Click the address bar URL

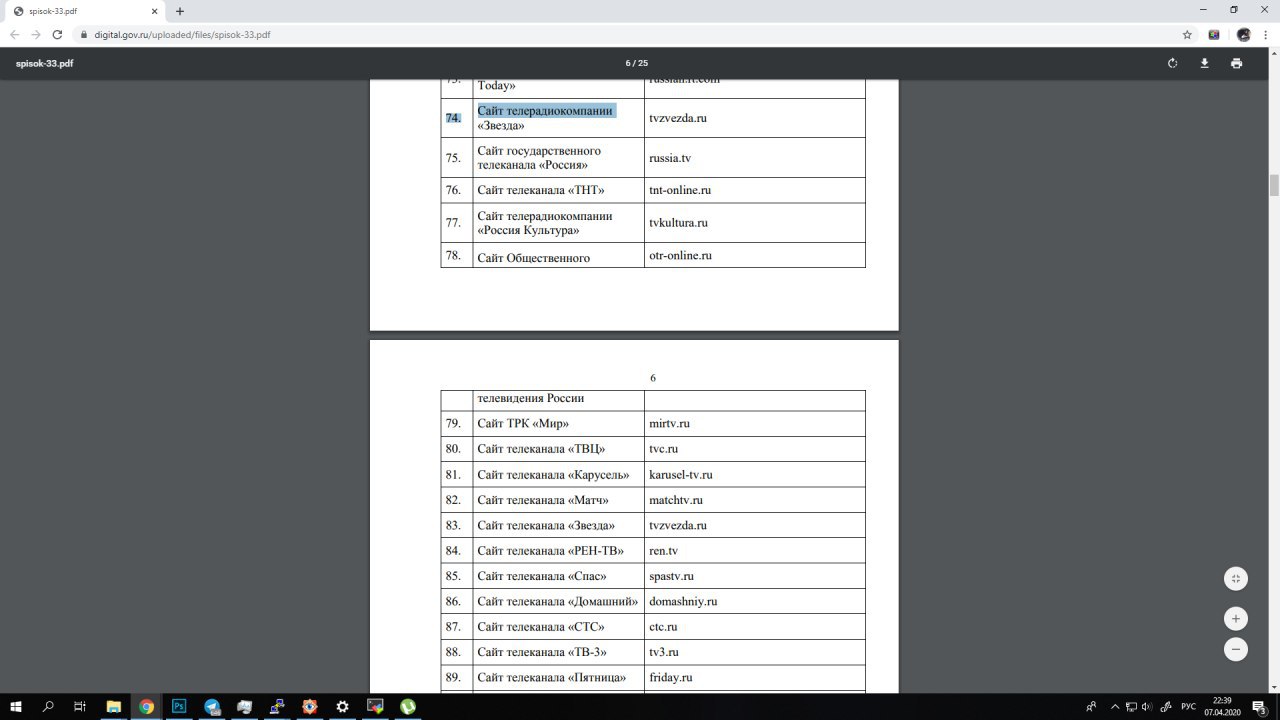point(182,34)
